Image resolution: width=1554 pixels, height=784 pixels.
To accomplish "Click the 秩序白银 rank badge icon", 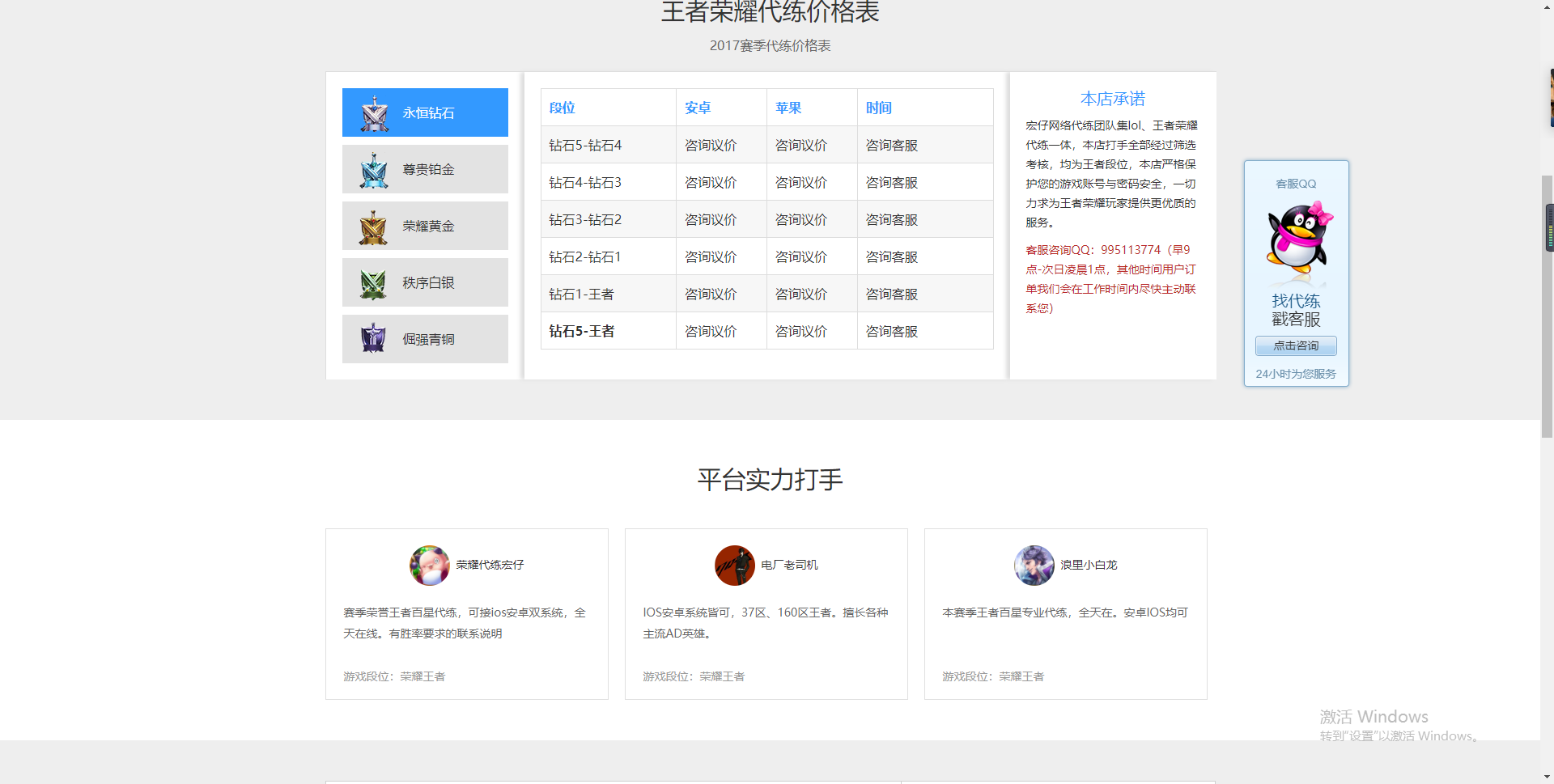I will coord(373,283).
